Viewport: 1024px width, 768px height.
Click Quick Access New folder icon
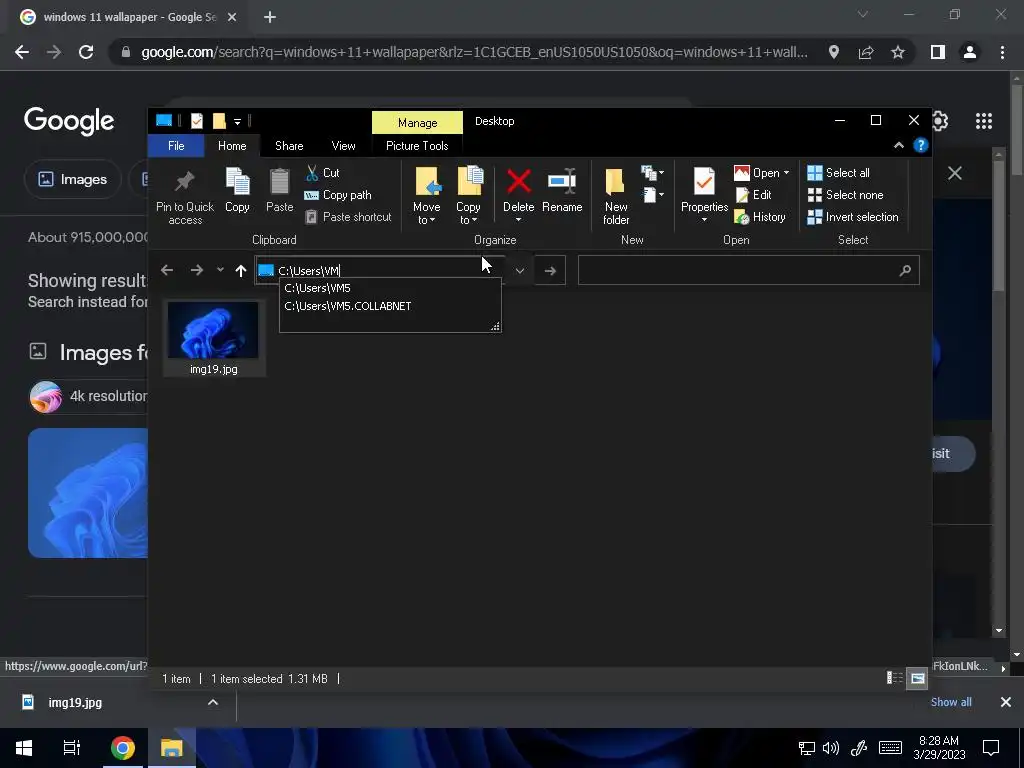(x=219, y=121)
